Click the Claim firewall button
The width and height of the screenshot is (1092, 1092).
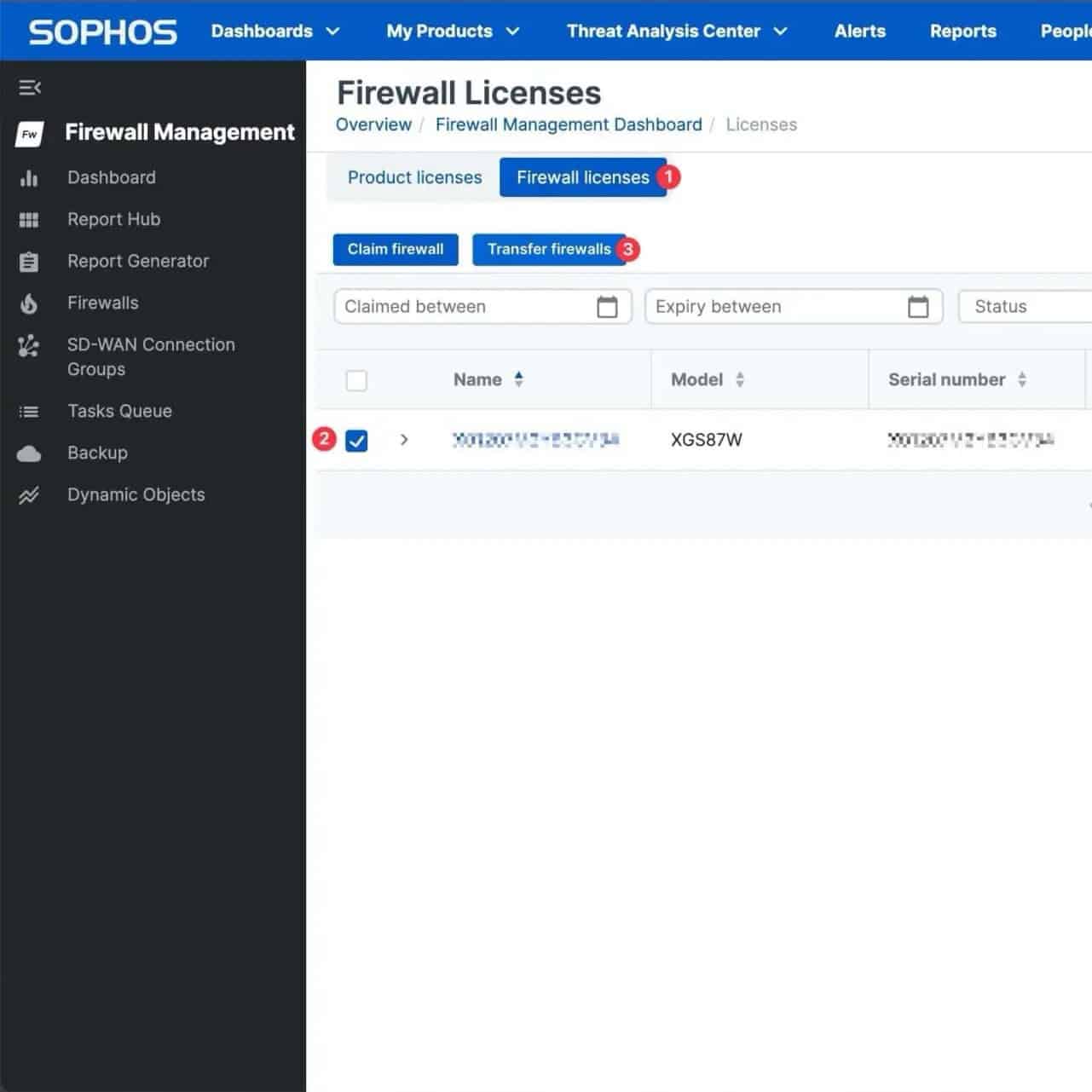[x=395, y=249]
